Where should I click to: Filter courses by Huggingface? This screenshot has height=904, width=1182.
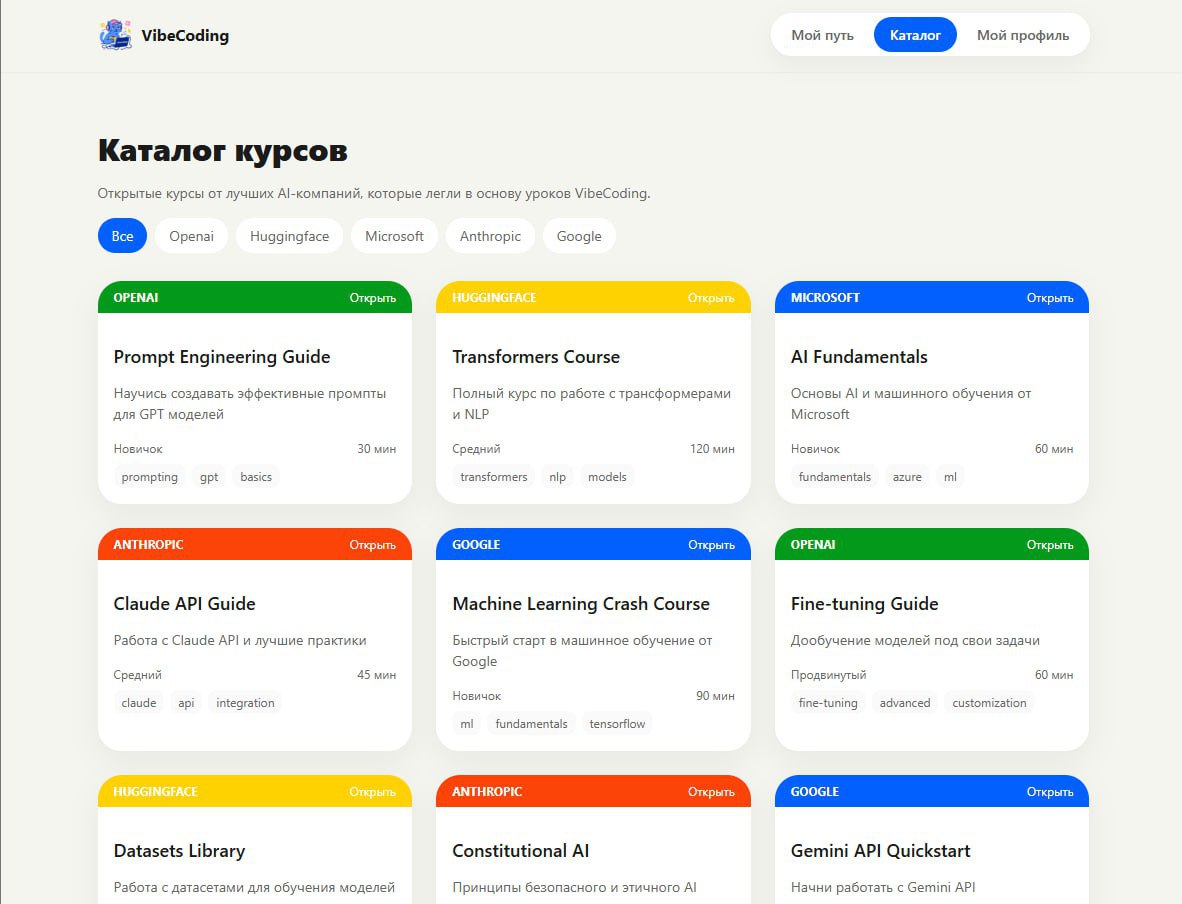pyautogui.click(x=289, y=236)
